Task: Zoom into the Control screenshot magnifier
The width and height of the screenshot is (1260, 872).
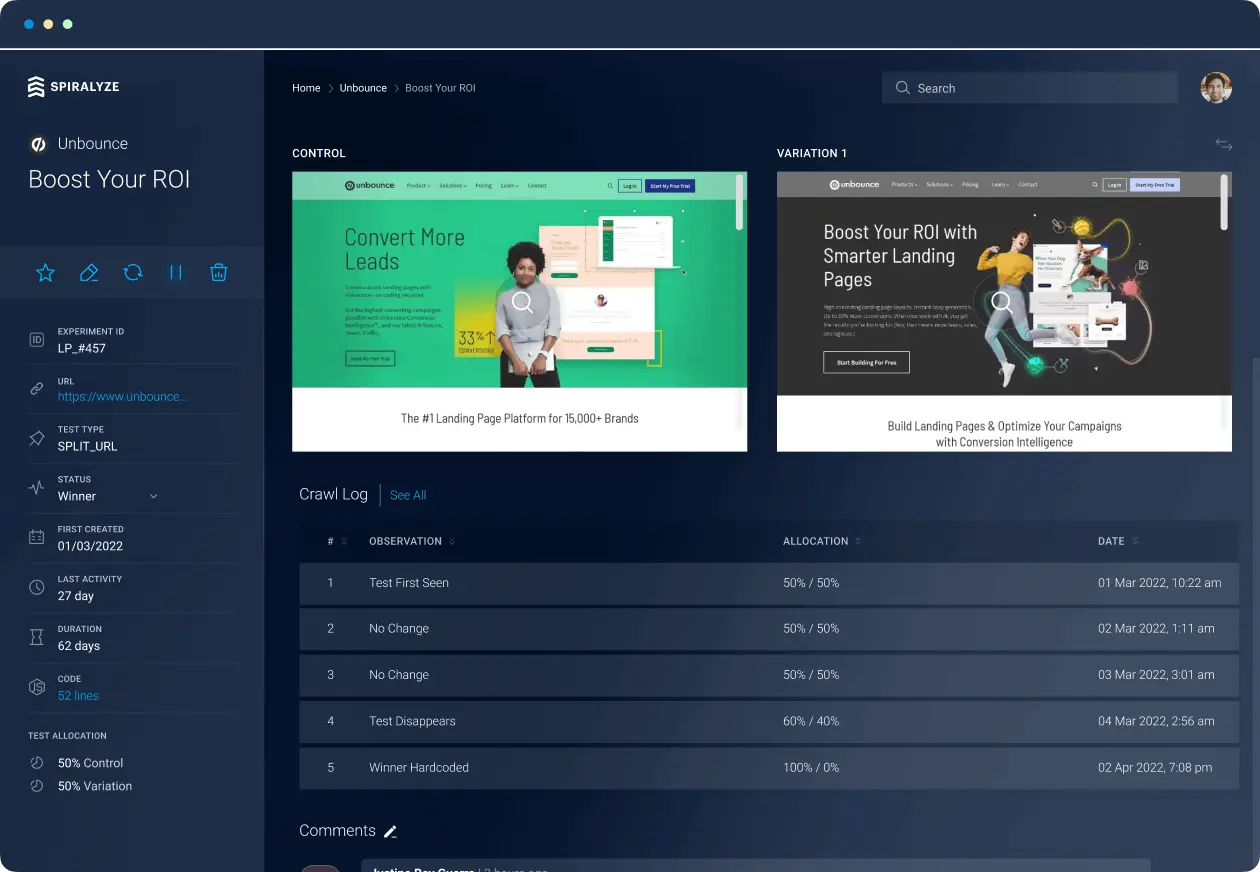Action: click(x=522, y=302)
